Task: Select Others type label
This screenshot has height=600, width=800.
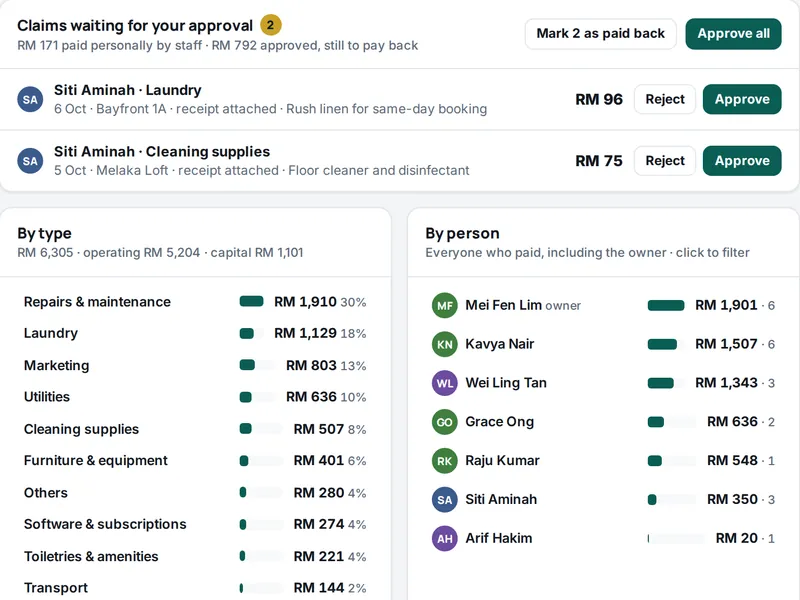Action: coord(45,493)
